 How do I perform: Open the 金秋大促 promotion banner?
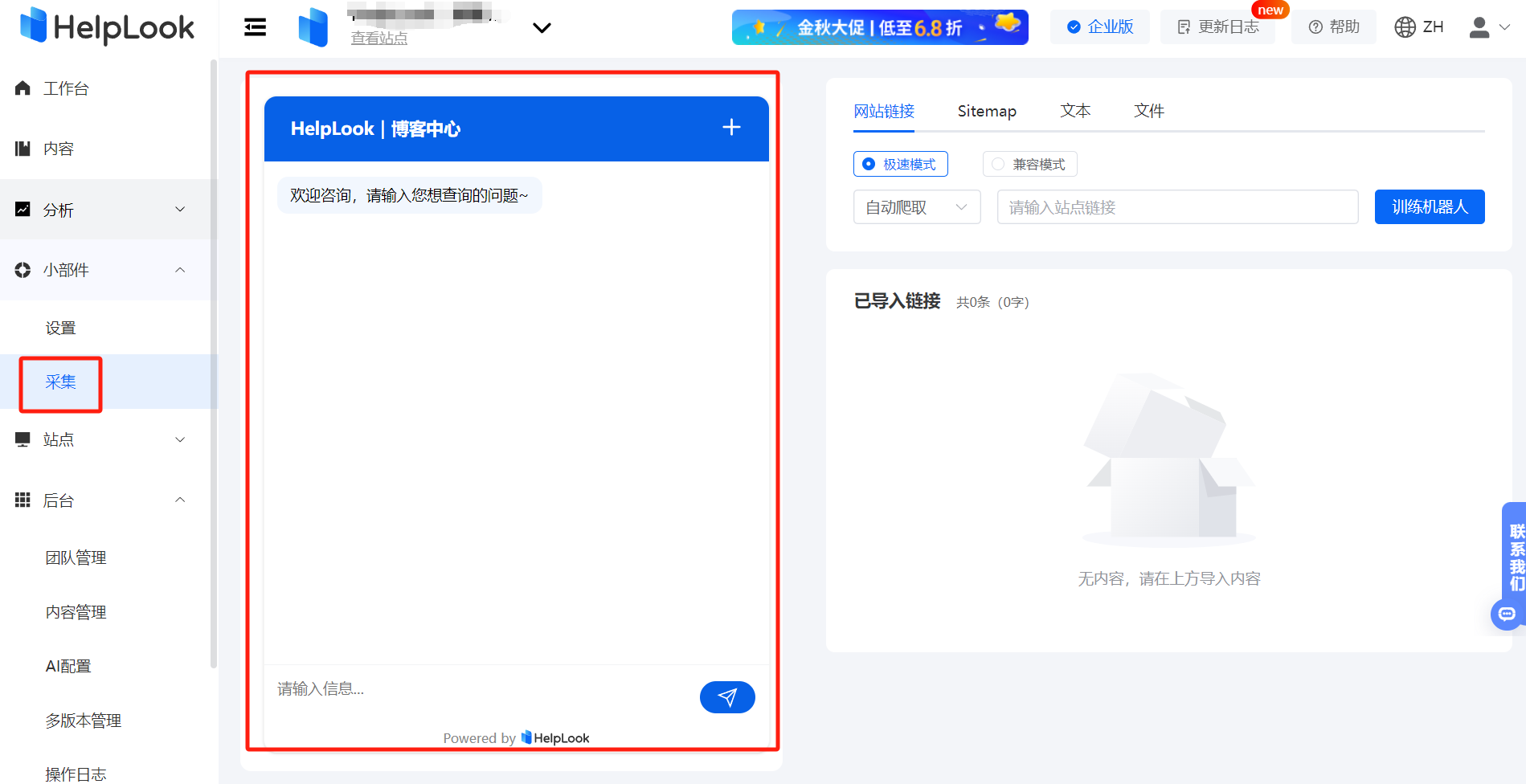pos(880,27)
